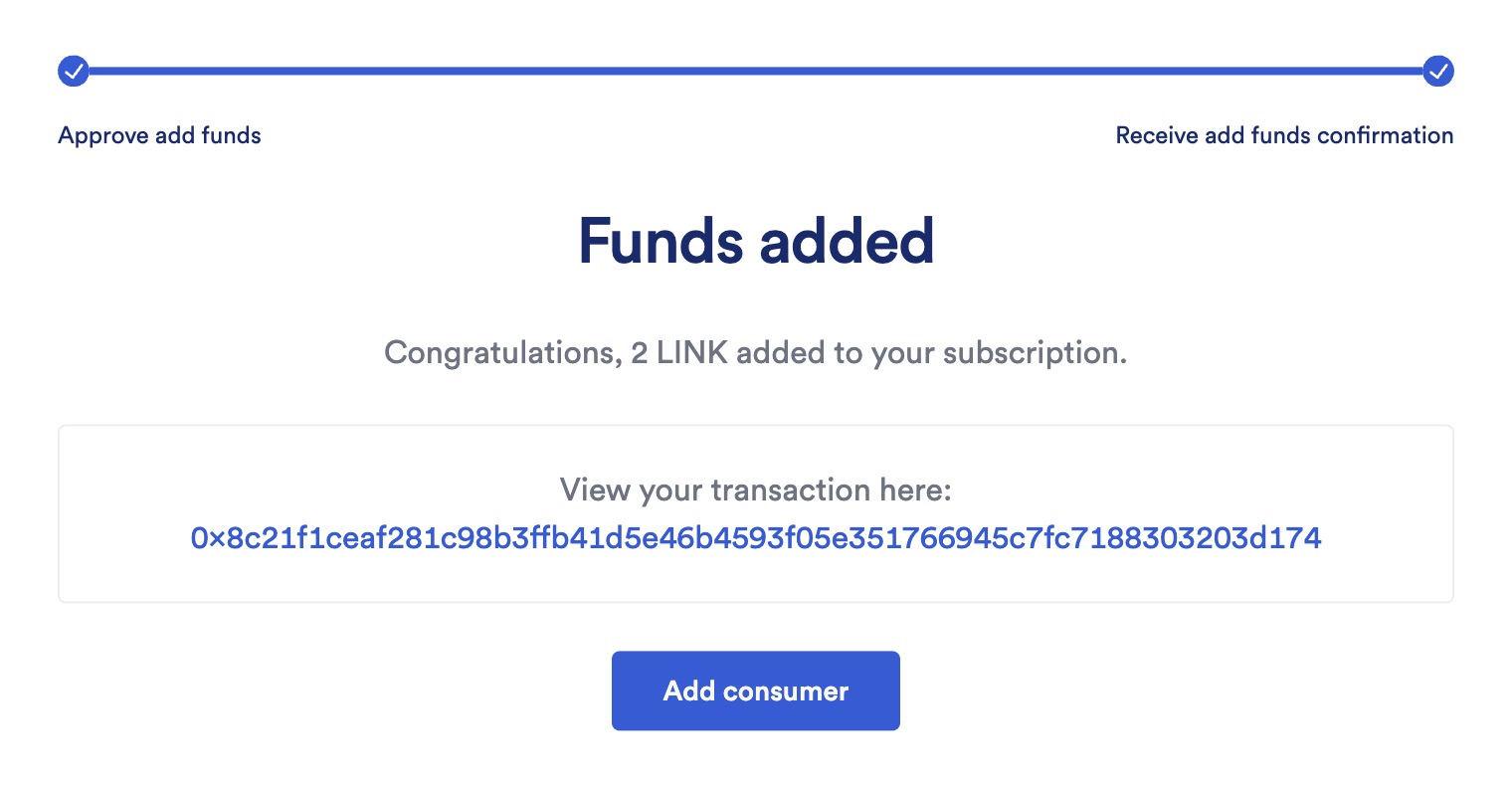The height and width of the screenshot is (788, 1512).
Task: Click the congratulations message about 2 LINK
Action: 756,352
